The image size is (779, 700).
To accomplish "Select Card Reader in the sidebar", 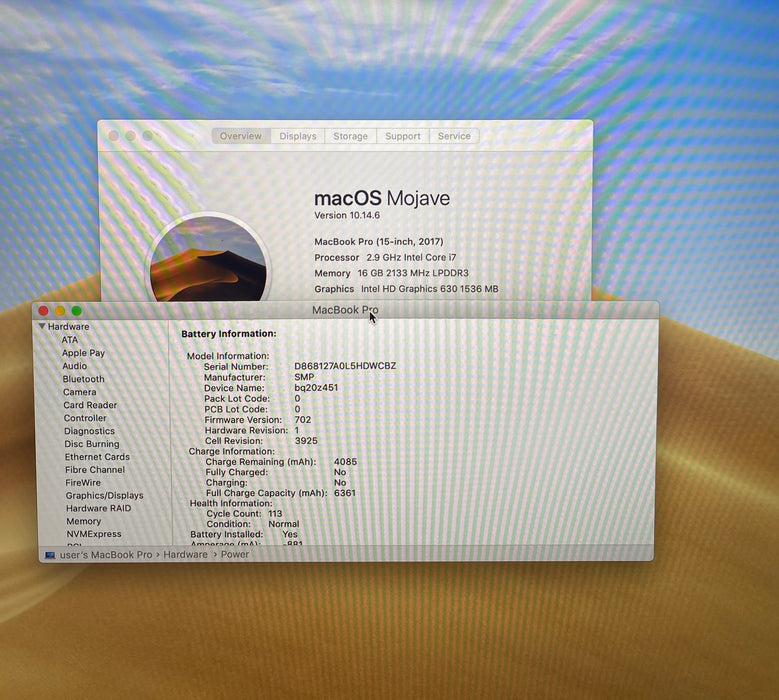I will click(90, 405).
